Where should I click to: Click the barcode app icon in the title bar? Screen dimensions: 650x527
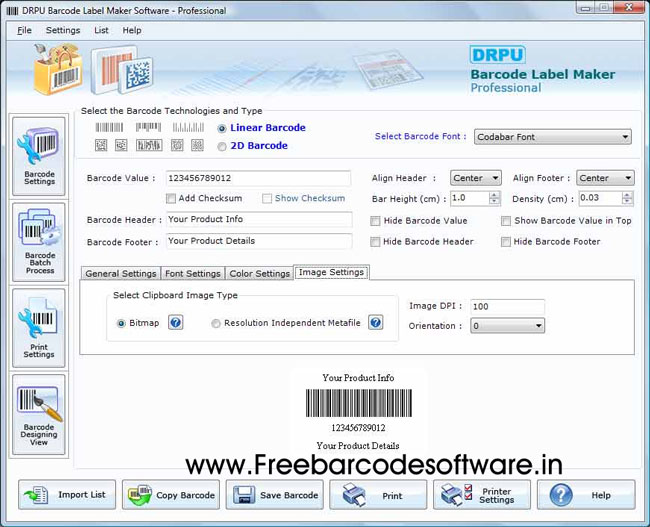click(12, 11)
